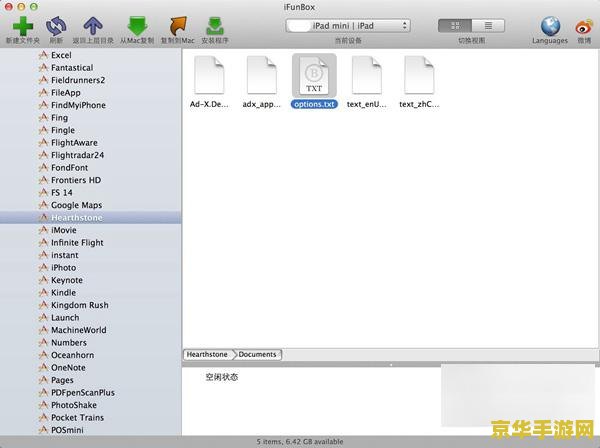Click the green down-arrow Copy from Mac icon
The image size is (600, 448).
click(137, 26)
